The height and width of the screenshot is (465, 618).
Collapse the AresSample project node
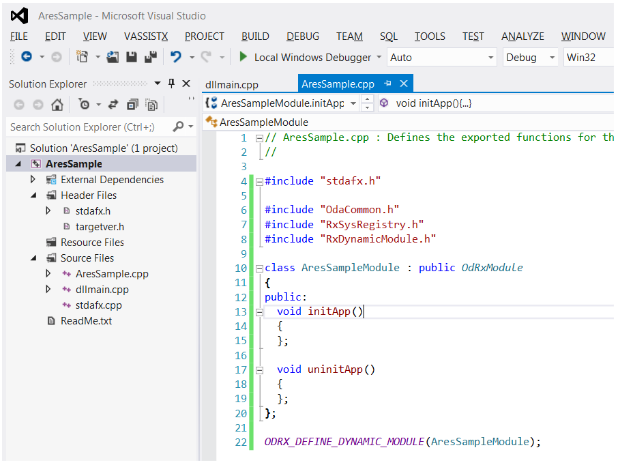click(18, 164)
